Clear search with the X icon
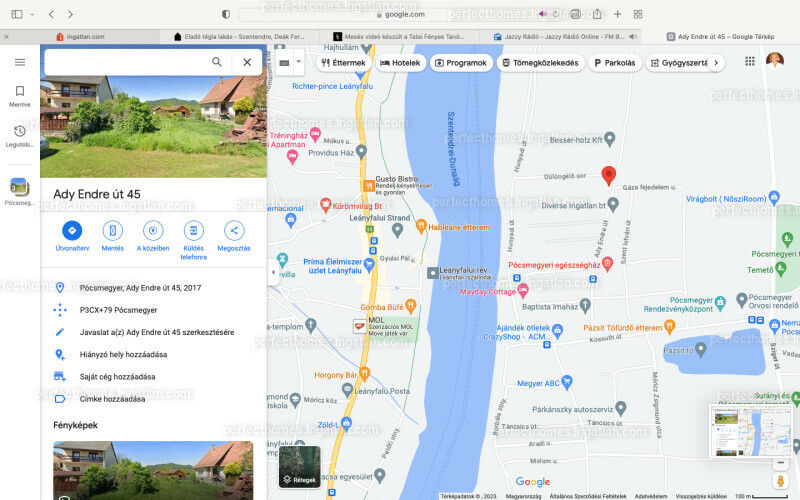Image resolution: width=800 pixels, height=500 pixels. 247,62
